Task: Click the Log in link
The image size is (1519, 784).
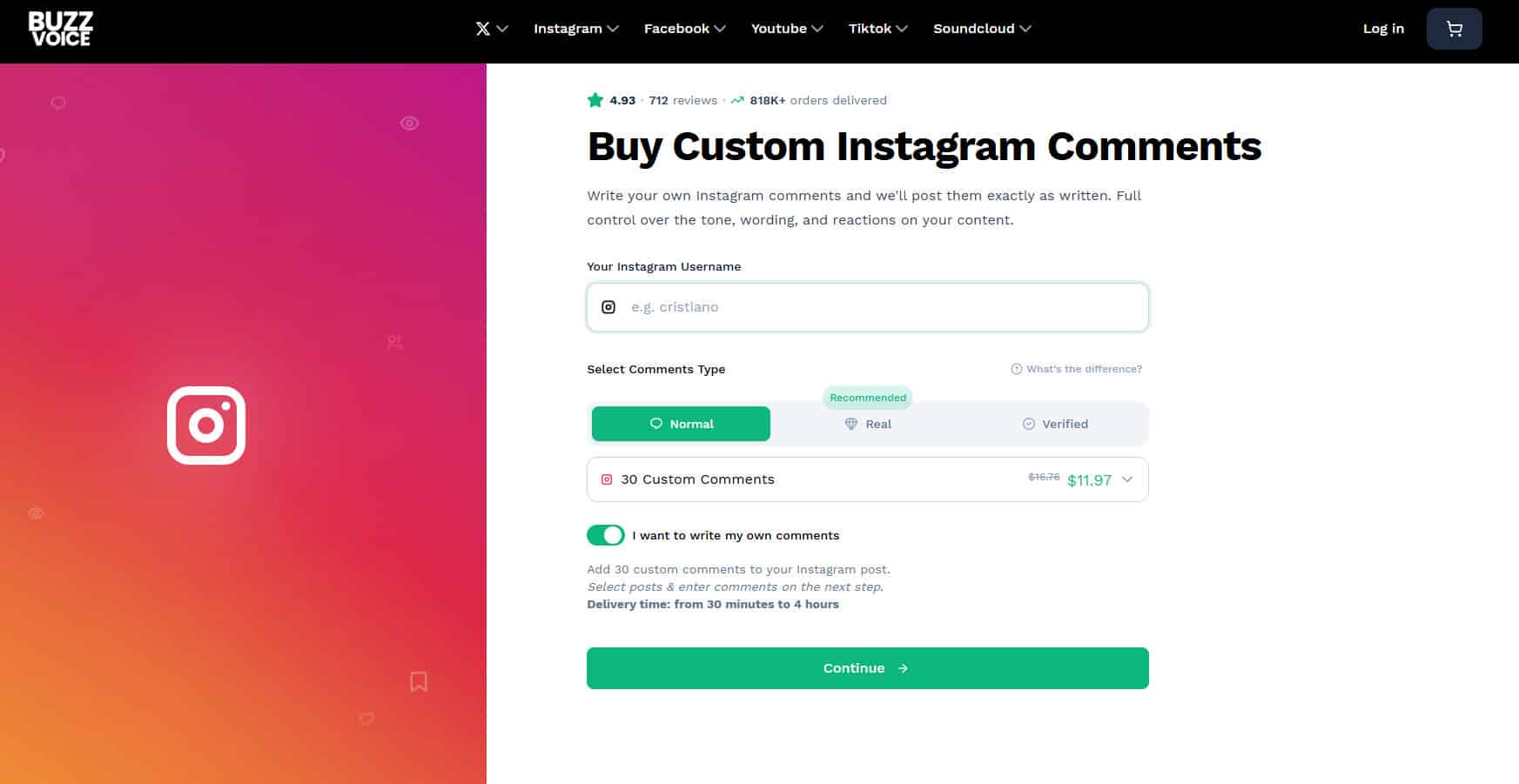Action: point(1383,29)
